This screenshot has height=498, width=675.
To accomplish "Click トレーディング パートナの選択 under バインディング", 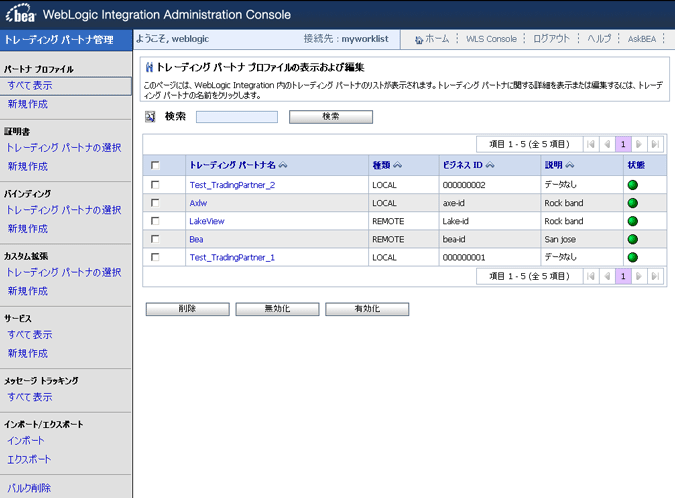I will point(64,210).
